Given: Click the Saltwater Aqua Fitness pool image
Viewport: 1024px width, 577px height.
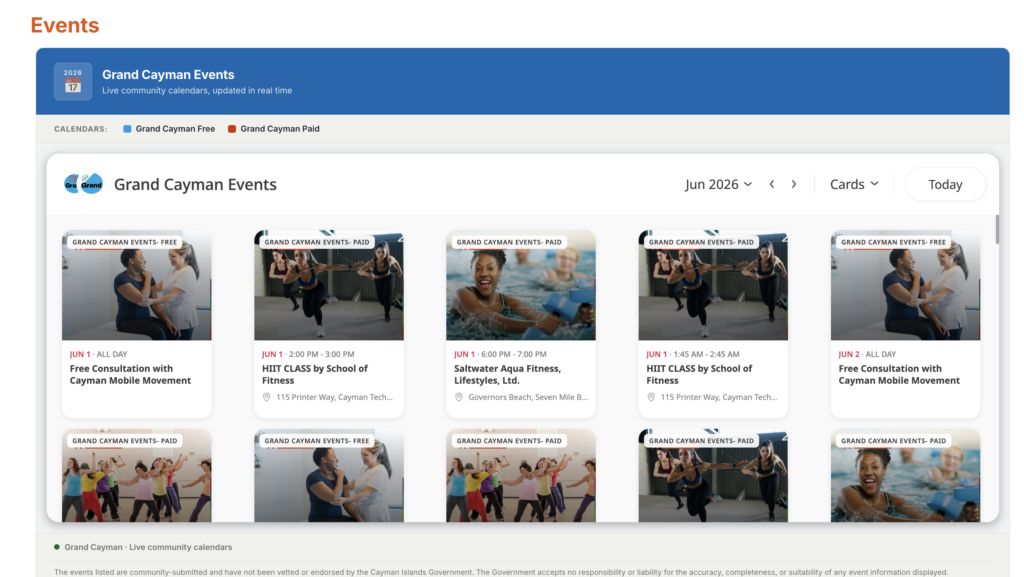Looking at the screenshot, I should point(520,285).
